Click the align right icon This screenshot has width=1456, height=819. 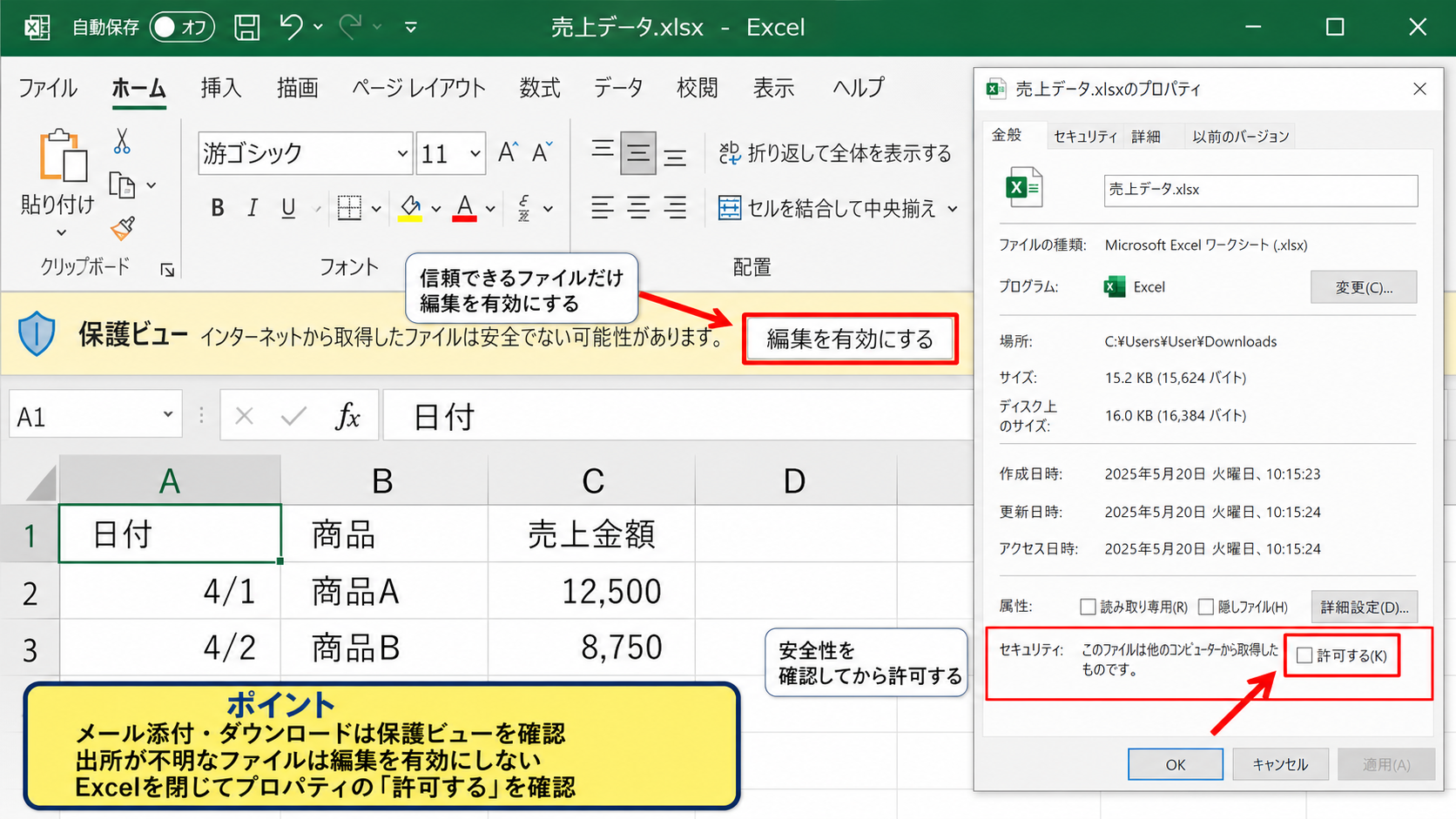(675, 208)
